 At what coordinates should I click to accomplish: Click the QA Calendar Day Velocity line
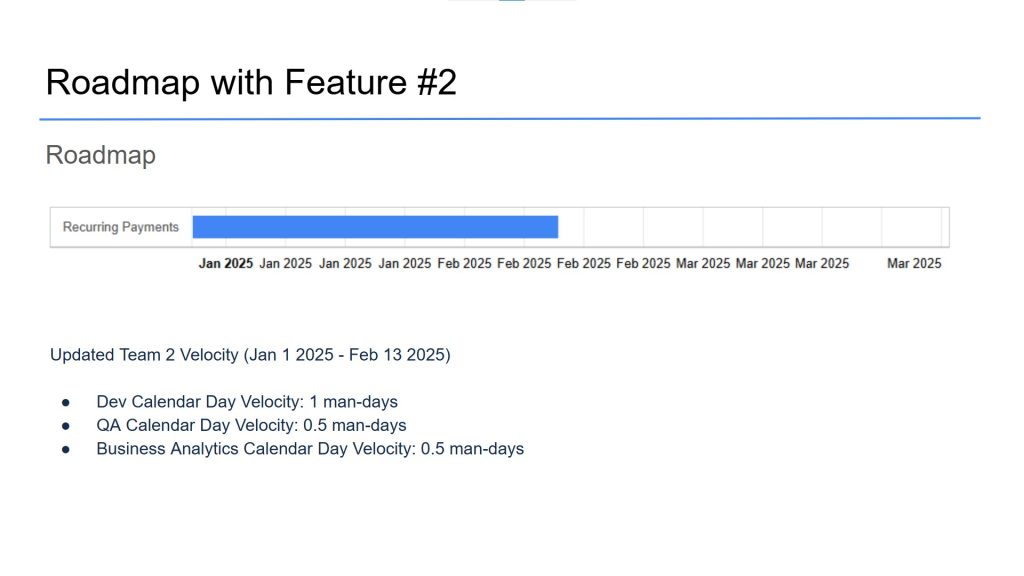[x=251, y=425]
